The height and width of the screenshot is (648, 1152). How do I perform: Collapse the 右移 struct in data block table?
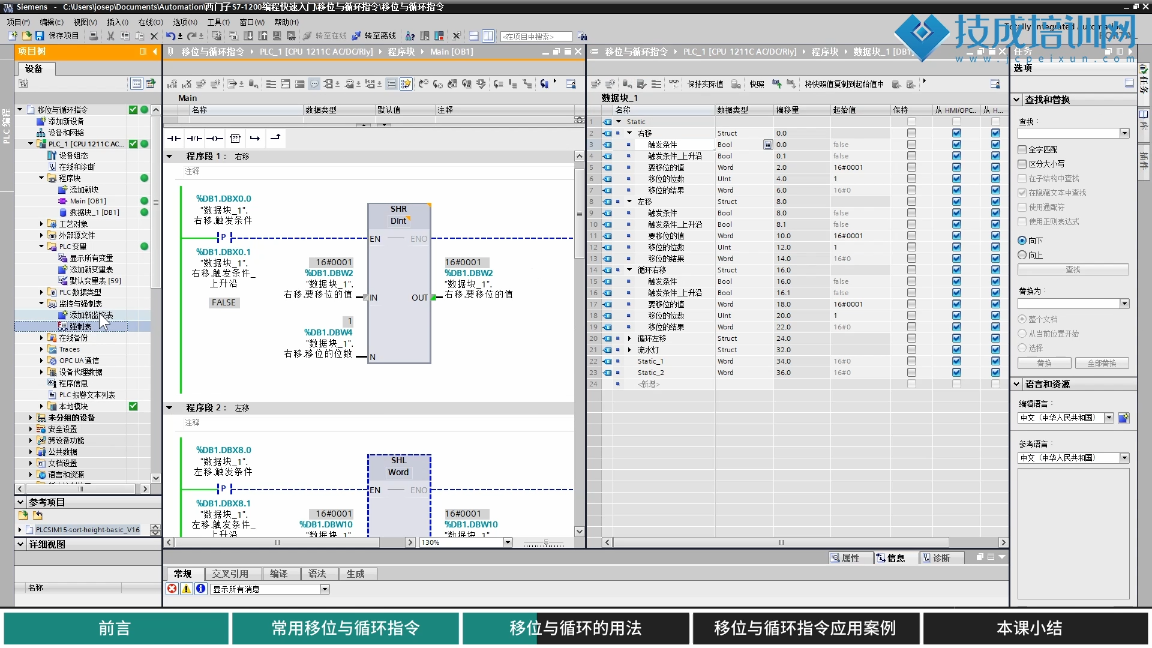(630, 133)
